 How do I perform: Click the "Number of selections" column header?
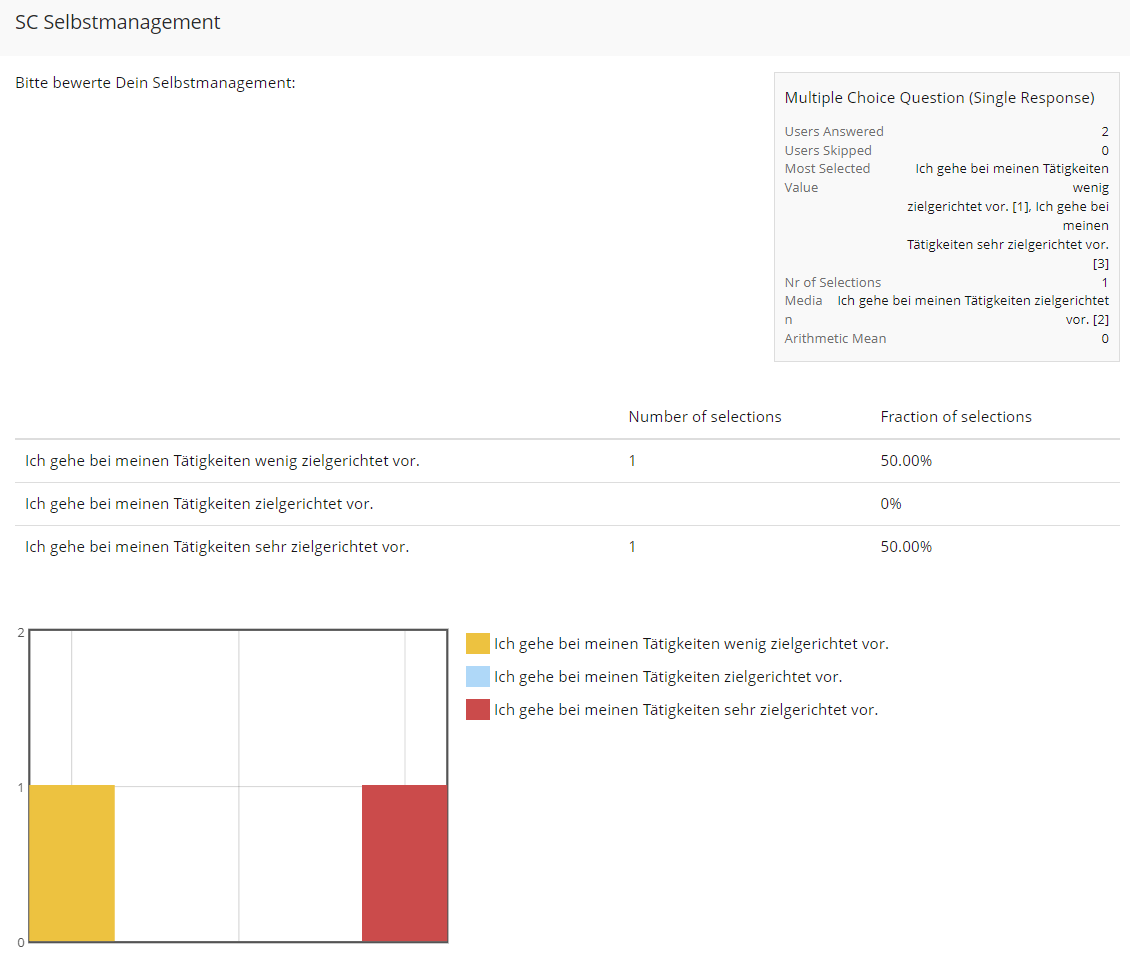pyautogui.click(x=705, y=416)
